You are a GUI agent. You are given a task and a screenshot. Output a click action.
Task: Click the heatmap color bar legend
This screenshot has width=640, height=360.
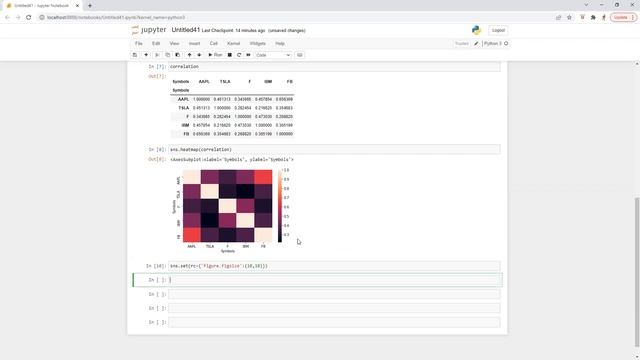pos(280,206)
